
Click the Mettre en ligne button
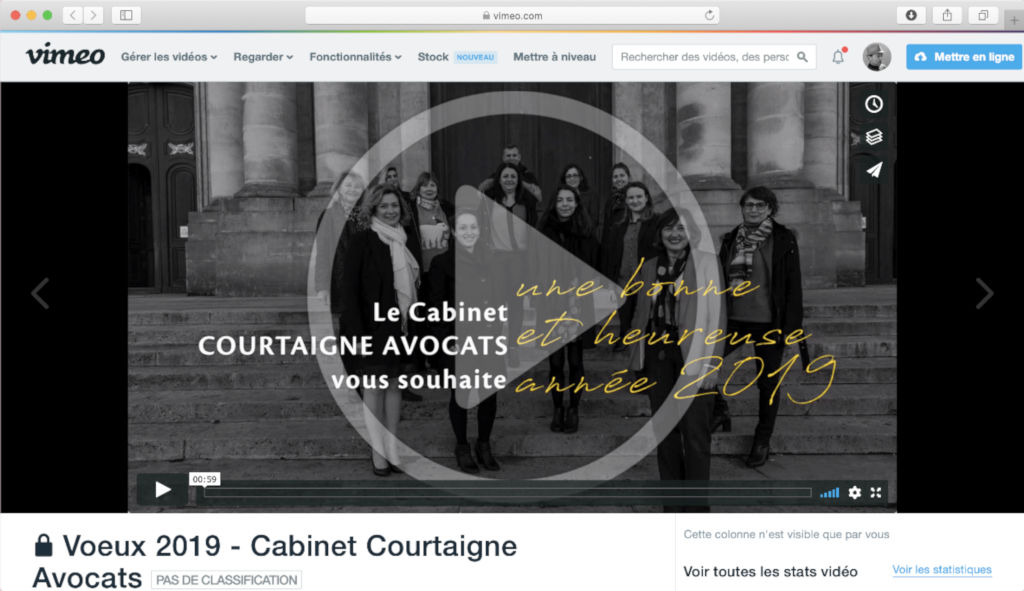pyautogui.click(x=964, y=57)
